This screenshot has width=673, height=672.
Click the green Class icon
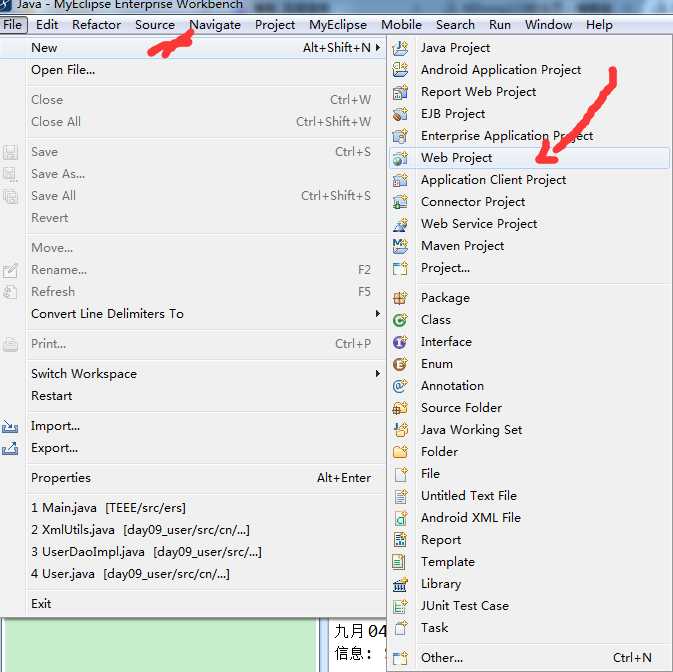click(400, 320)
